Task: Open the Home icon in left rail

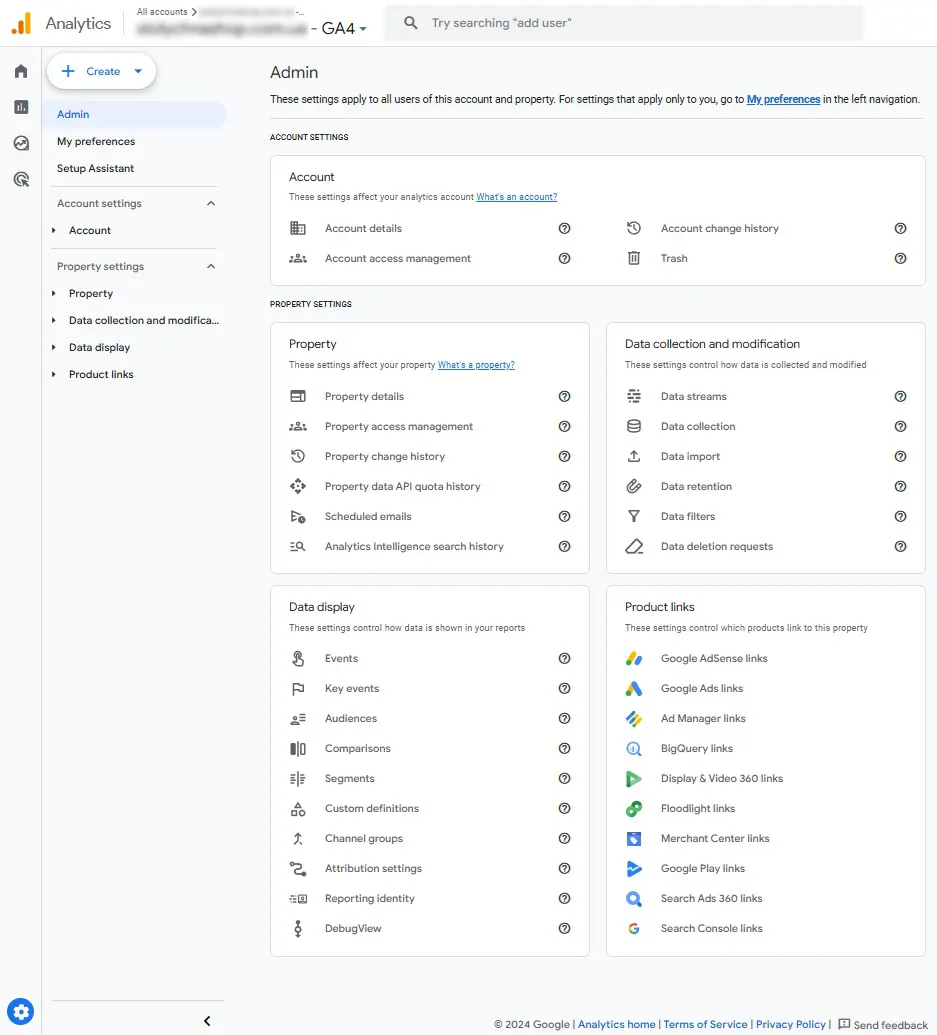Action: [x=21, y=71]
